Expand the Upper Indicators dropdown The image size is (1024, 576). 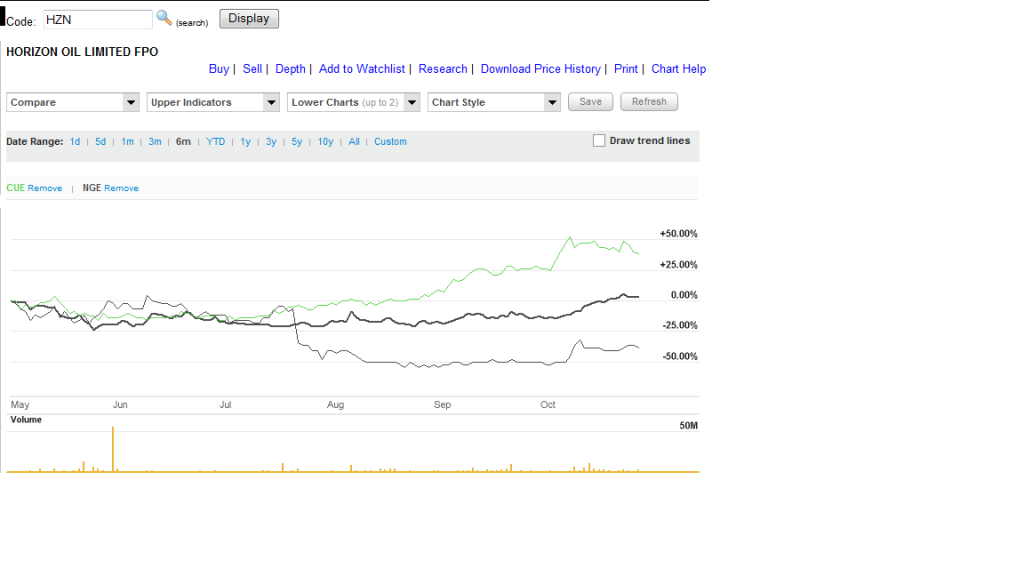tap(271, 103)
